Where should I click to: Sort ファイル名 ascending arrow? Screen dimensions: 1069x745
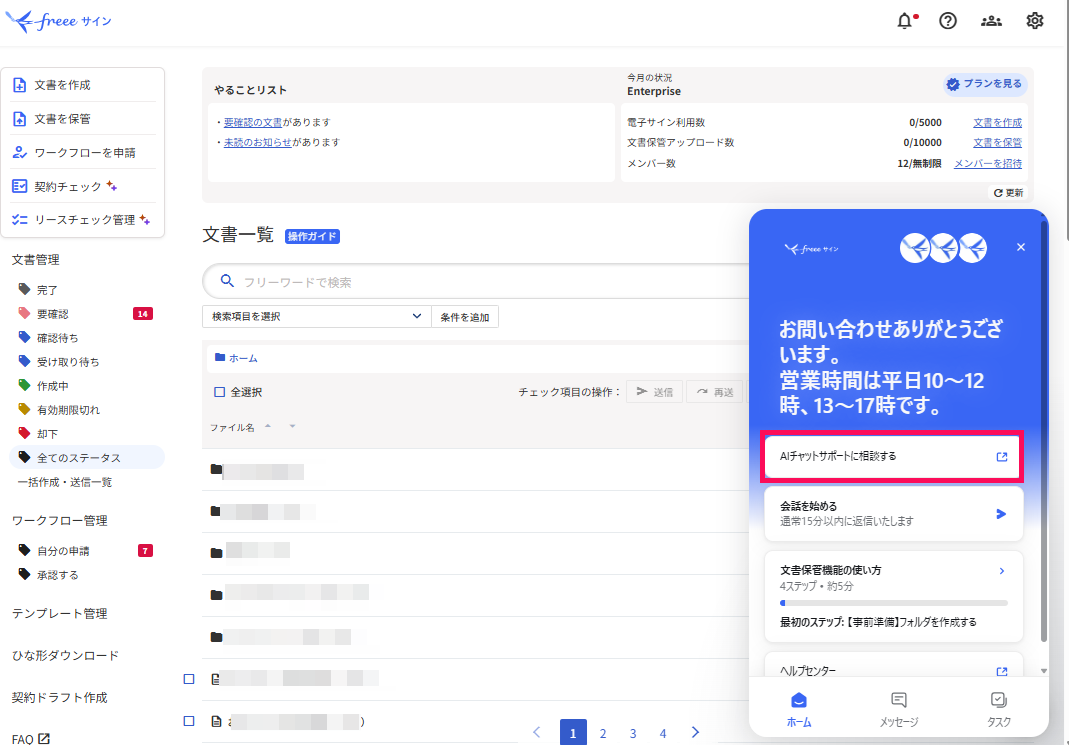point(268,426)
